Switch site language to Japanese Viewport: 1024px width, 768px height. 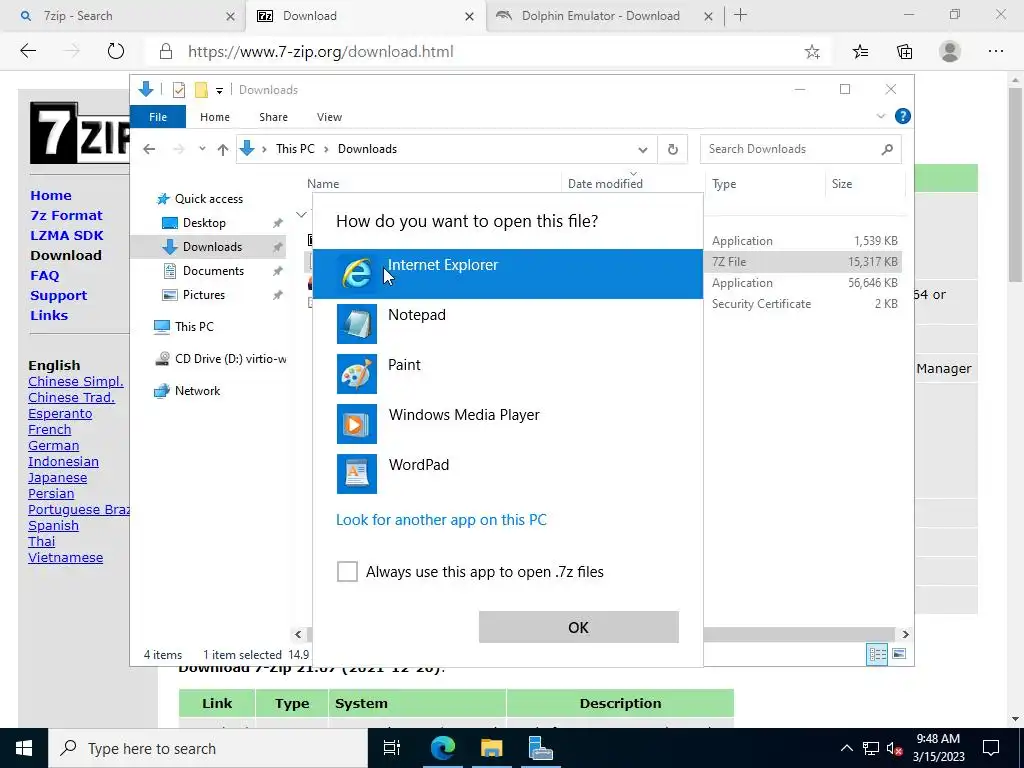[57, 477]
